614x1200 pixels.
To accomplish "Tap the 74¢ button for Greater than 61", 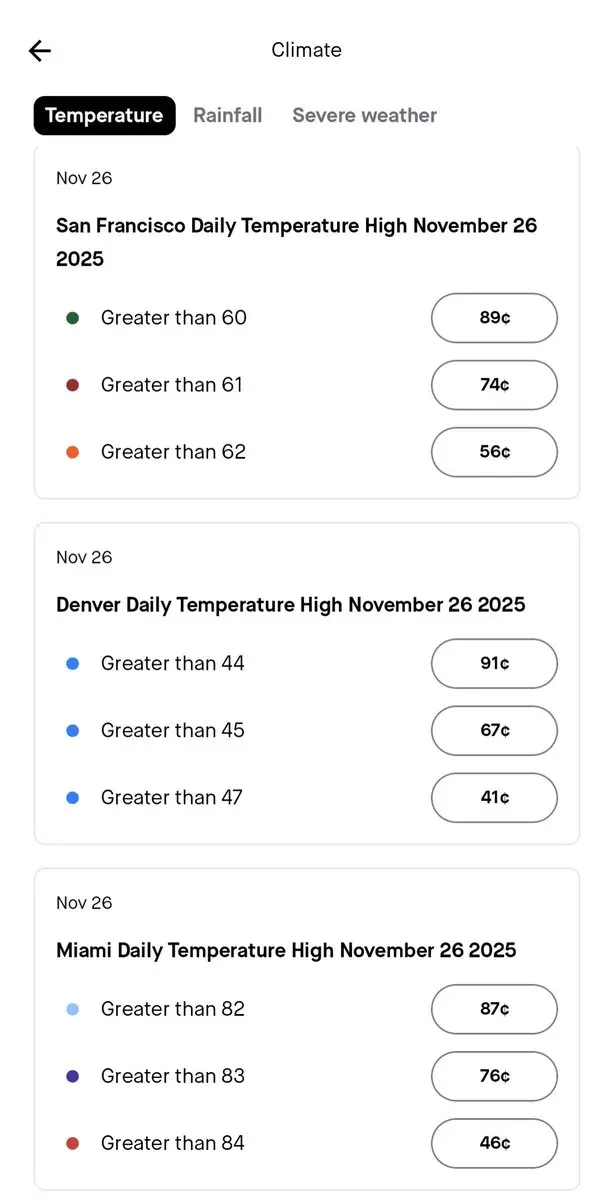I will click(x=494, y=385).
